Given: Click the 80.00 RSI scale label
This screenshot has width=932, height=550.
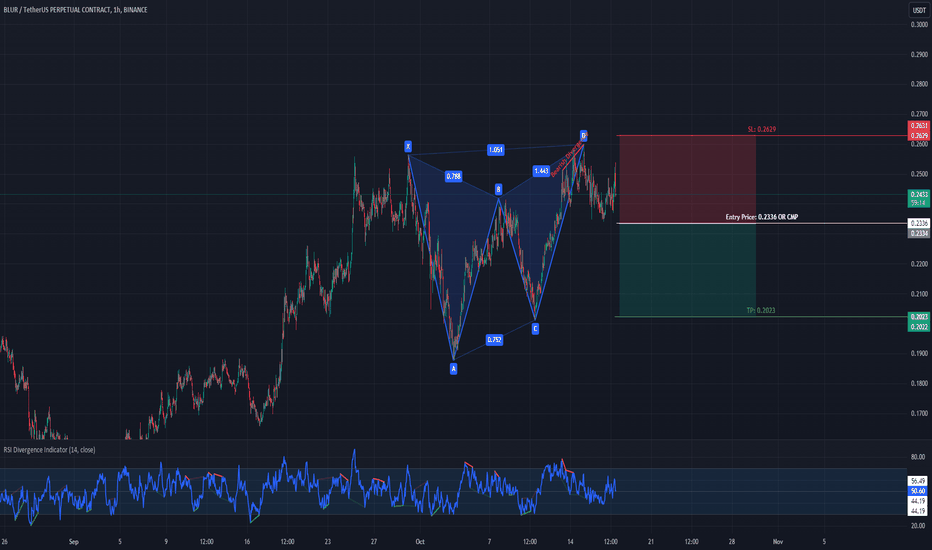Looking at the screenshot, I should 918,457.
